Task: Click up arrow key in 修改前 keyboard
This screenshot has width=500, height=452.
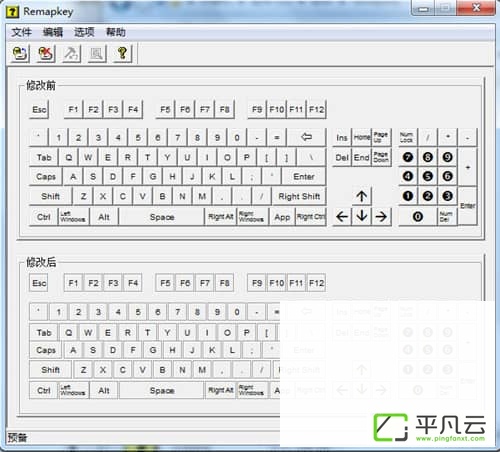Action: click(362, 196)
